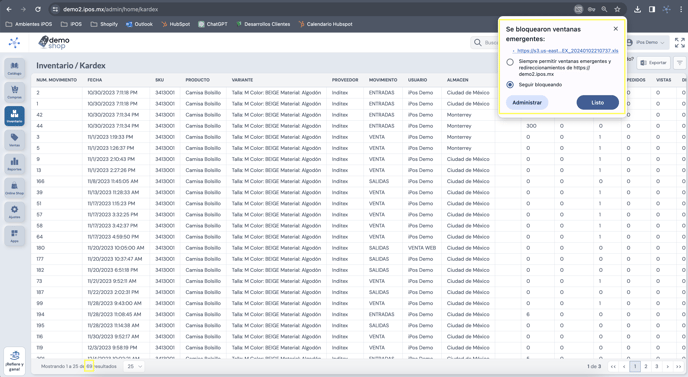Screen dimensions: 688x377
Task: Open the ChatGPT bookmark
Action: (x=213, y=24)
